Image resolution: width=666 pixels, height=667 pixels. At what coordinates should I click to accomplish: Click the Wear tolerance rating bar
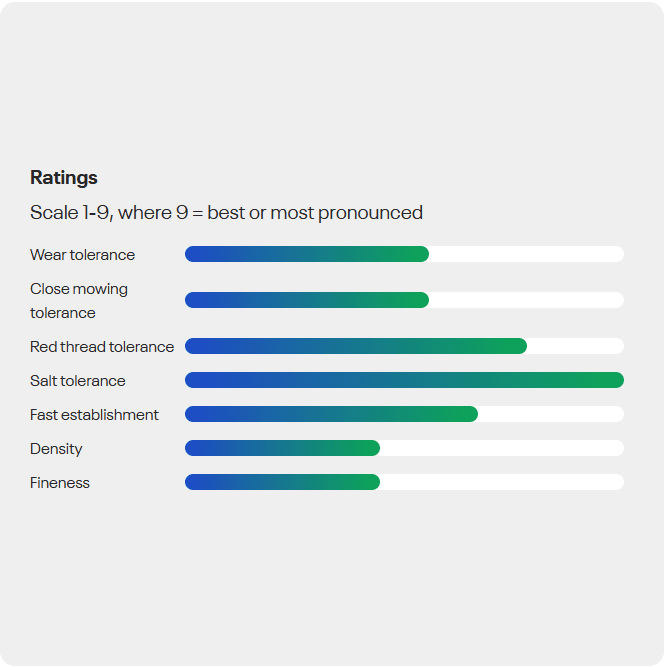click(x=307, y=254)
